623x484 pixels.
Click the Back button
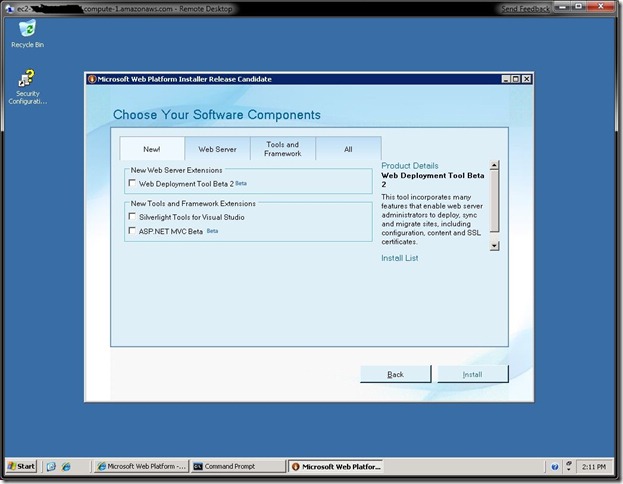[395, 374]
